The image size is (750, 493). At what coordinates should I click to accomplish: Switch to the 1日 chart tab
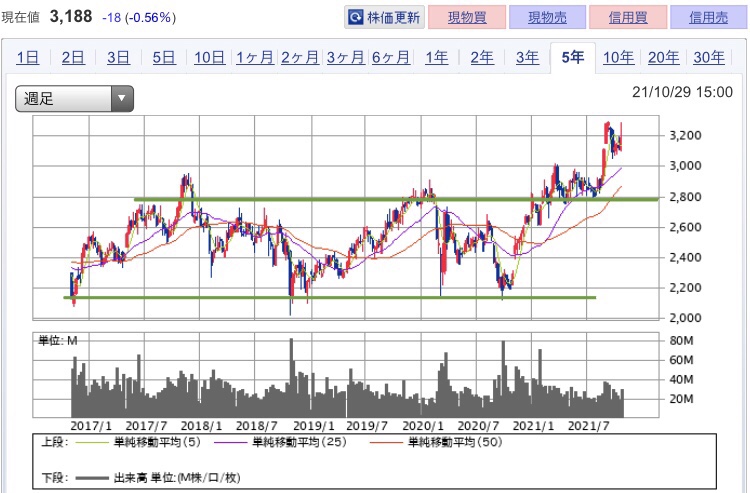(27, 57)
